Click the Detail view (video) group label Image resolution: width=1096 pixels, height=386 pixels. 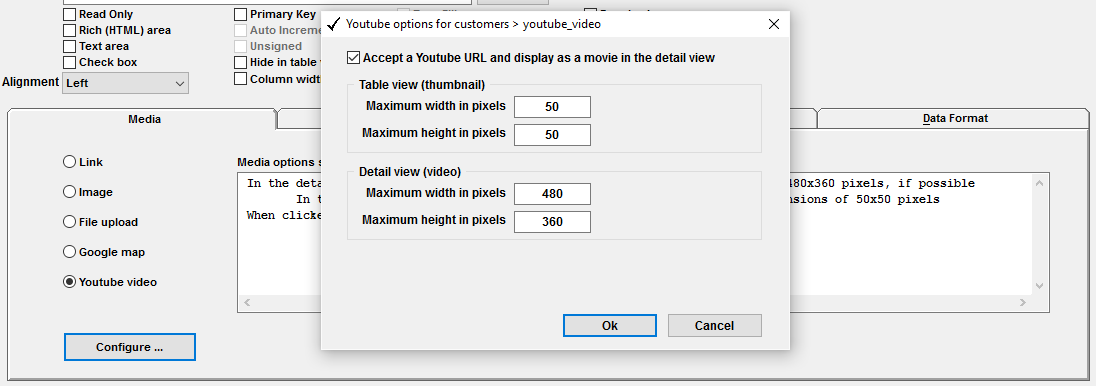click(410, 172)
